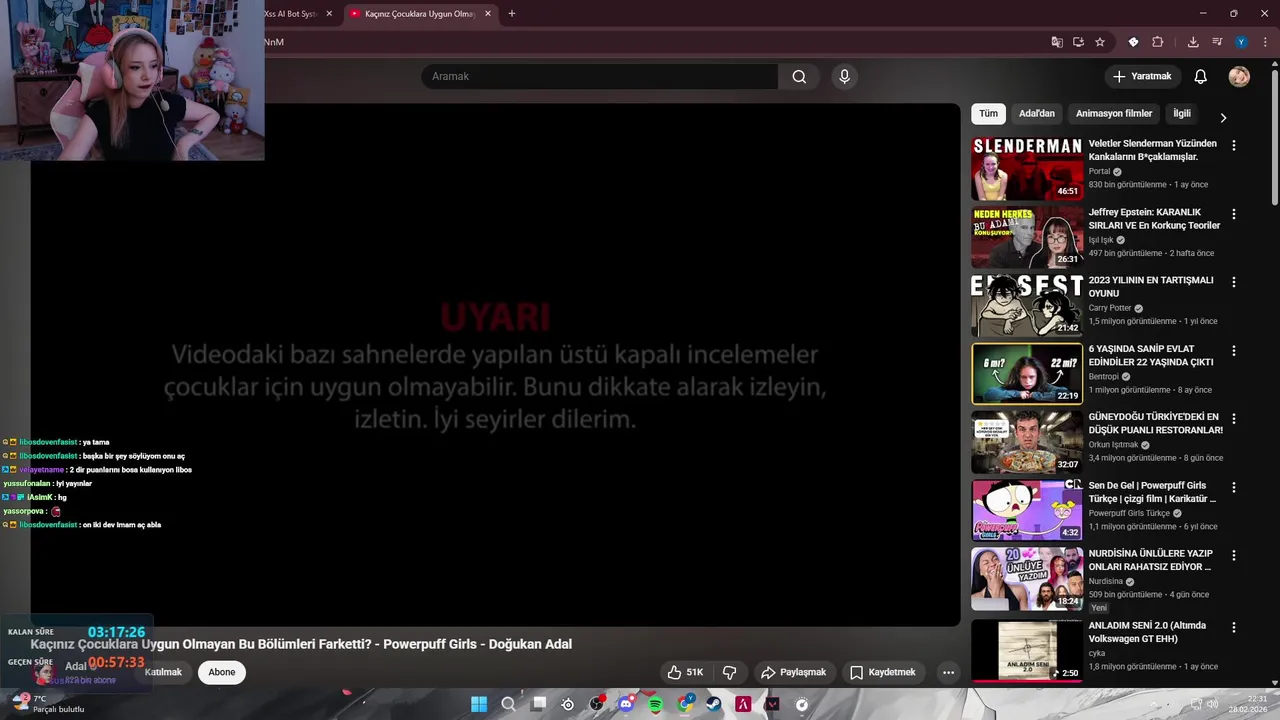1280x720 pixels.
Task: Open the Nurdisina video thumbnail
Action: click(1027, 578)
